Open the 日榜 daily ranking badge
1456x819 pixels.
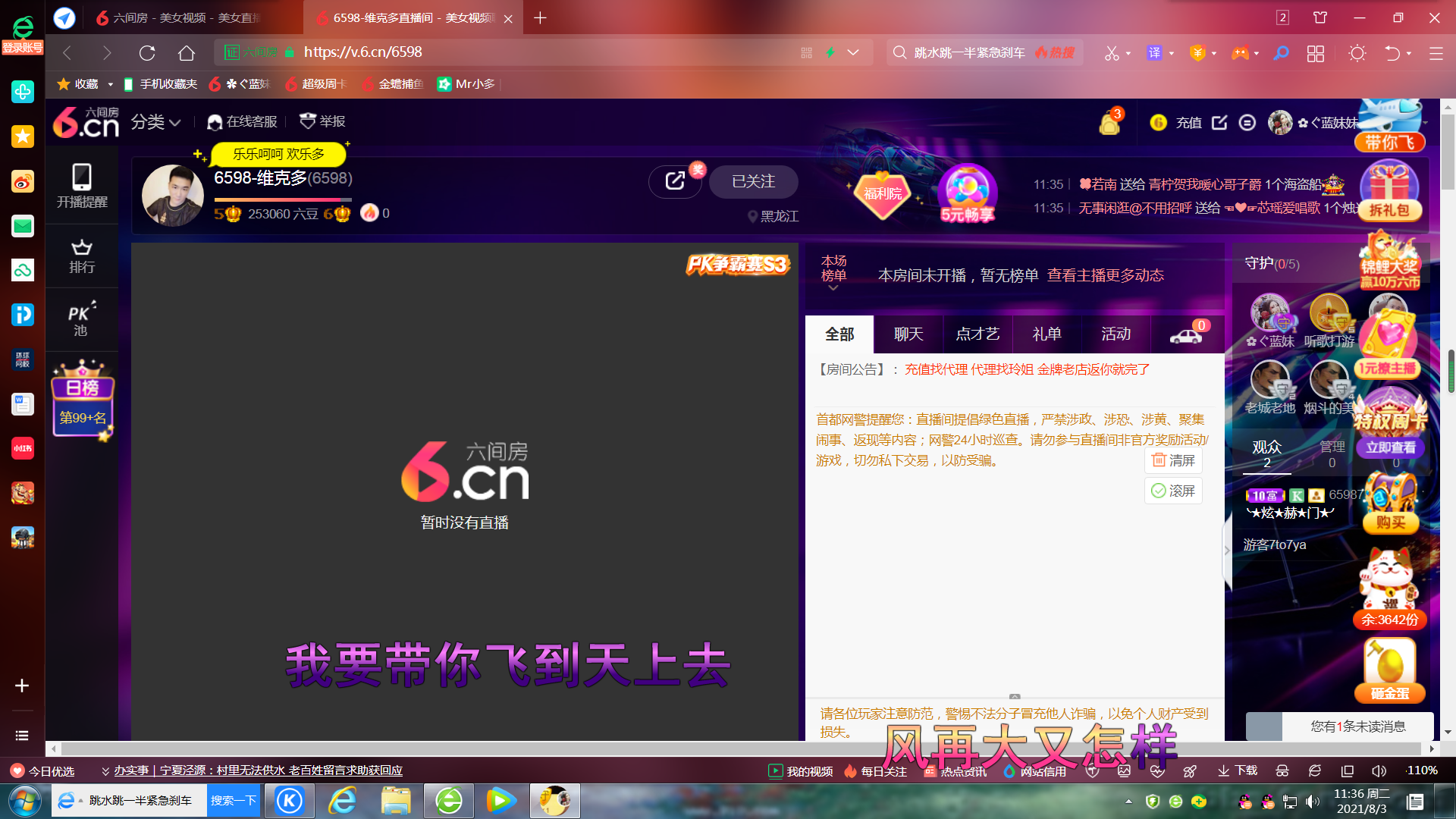pyautogui.click(x=83, y=399)
